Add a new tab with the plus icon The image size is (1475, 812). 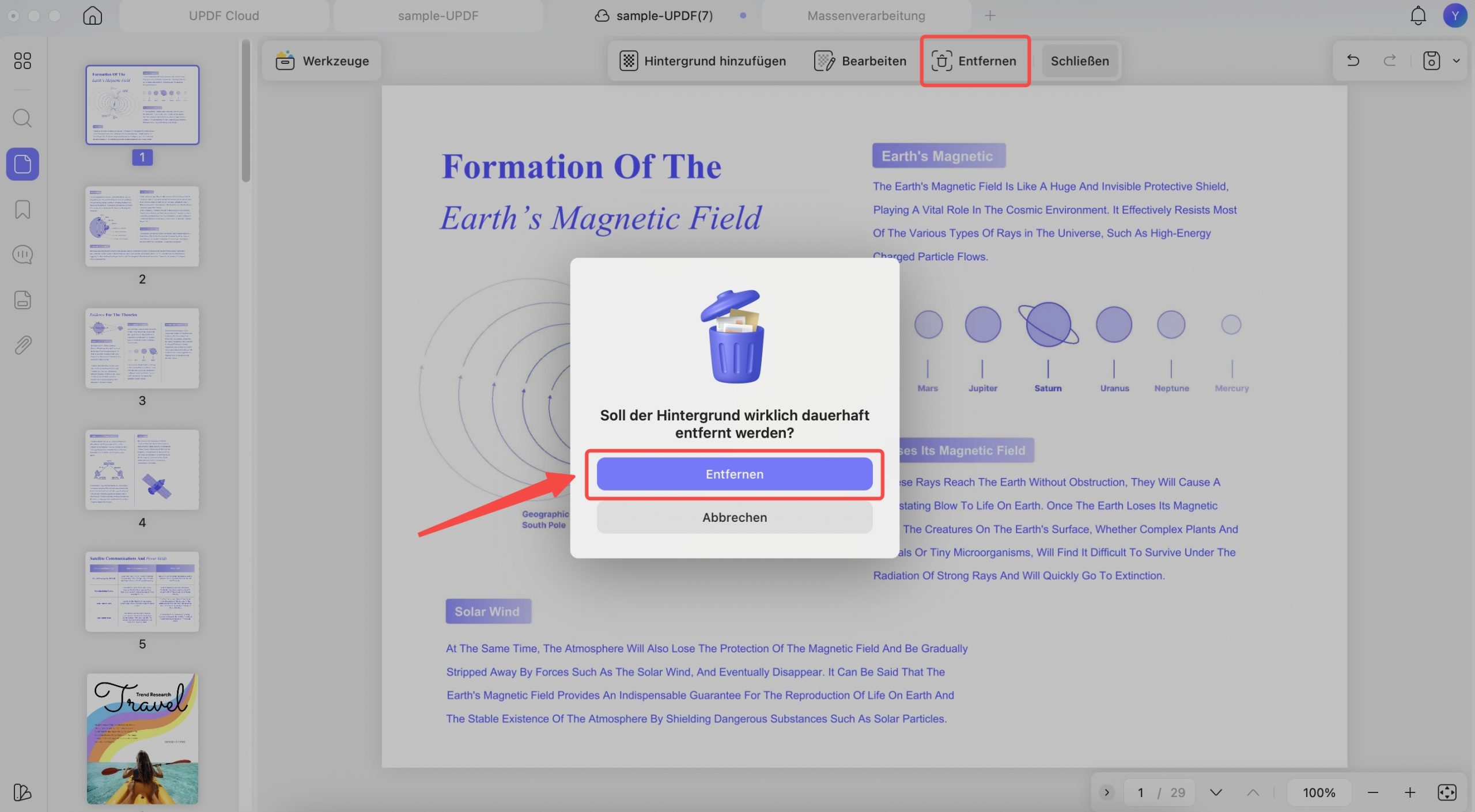[990, 16]
